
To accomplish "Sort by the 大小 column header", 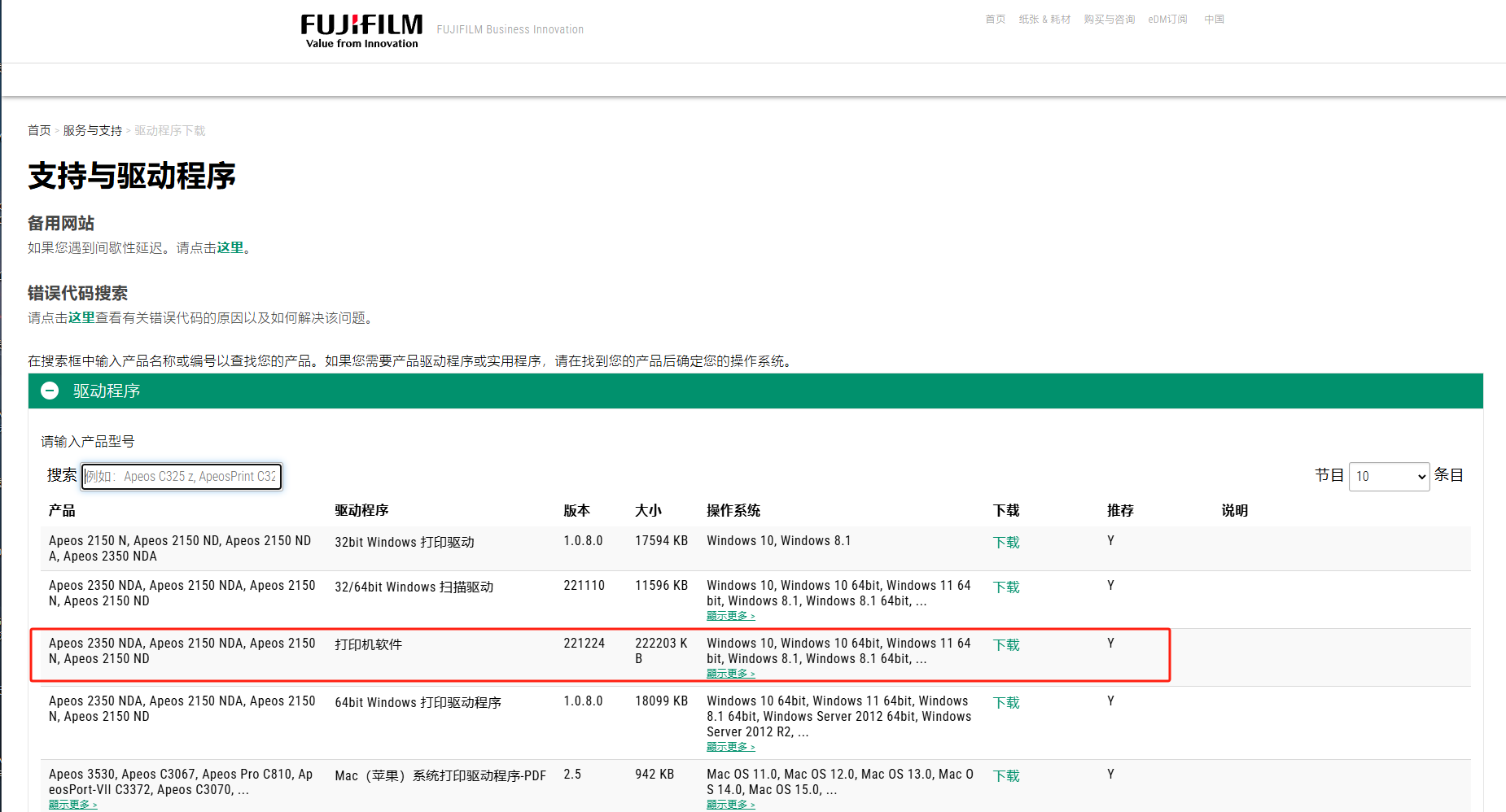I will [x=648, y=510].
